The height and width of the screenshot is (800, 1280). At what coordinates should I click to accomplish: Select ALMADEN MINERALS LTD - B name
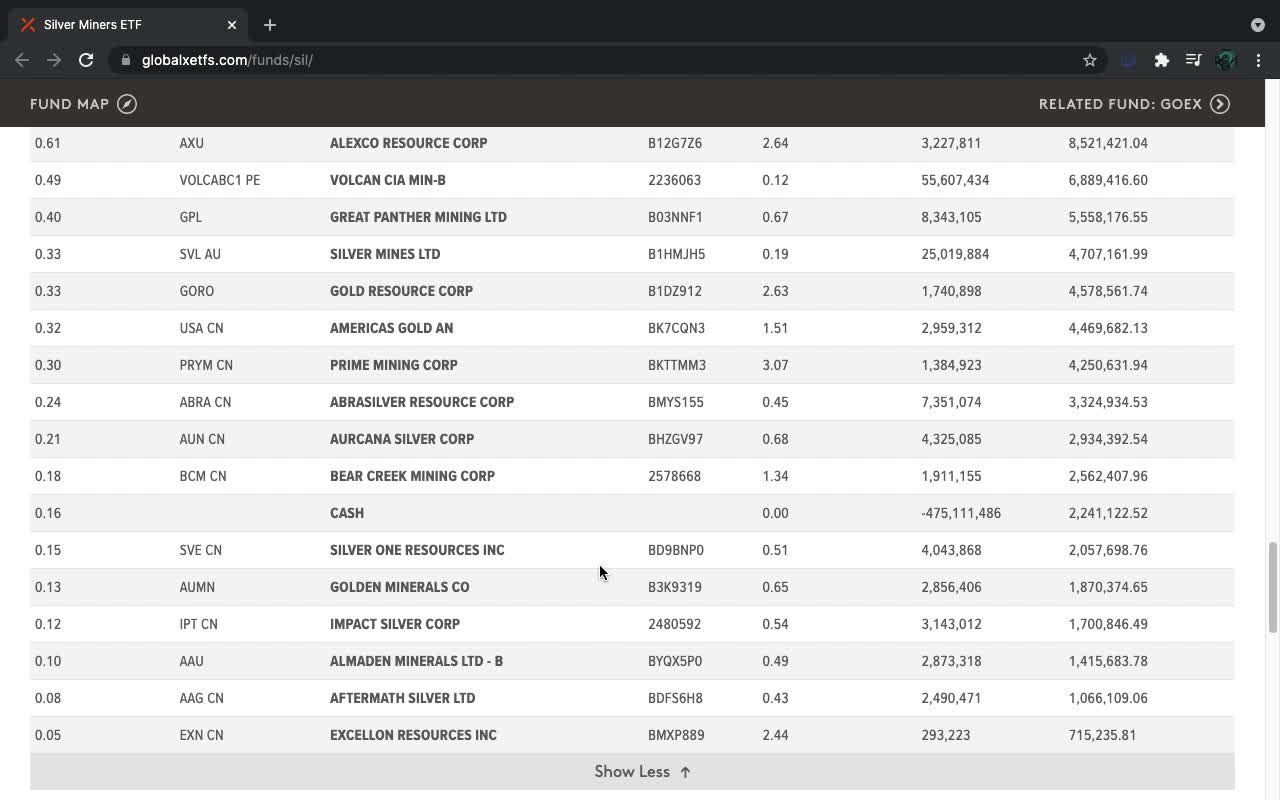[x=416, y=661]
